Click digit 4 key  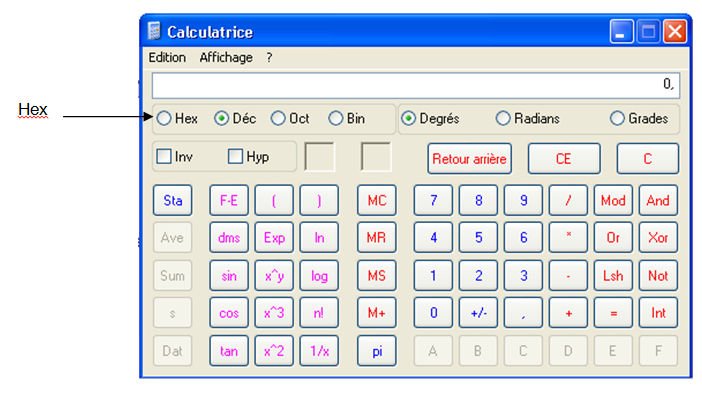coord(433,237)
